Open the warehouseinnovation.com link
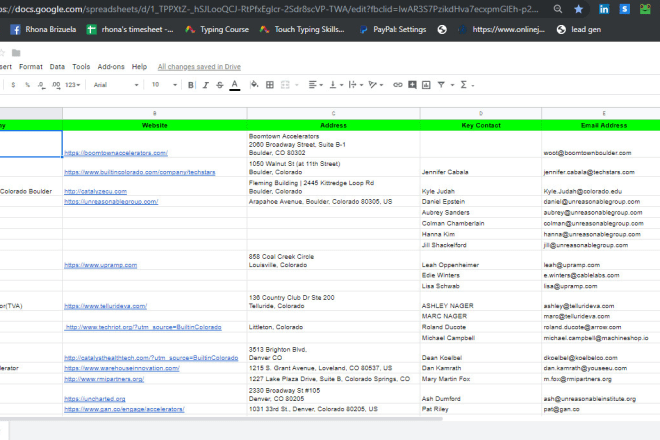The width and height of the screenshot is (660, 440). point(122,368)
